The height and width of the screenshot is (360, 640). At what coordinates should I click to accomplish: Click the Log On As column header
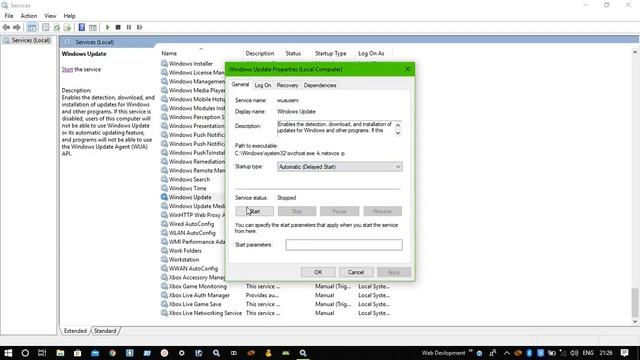(371, 53)
